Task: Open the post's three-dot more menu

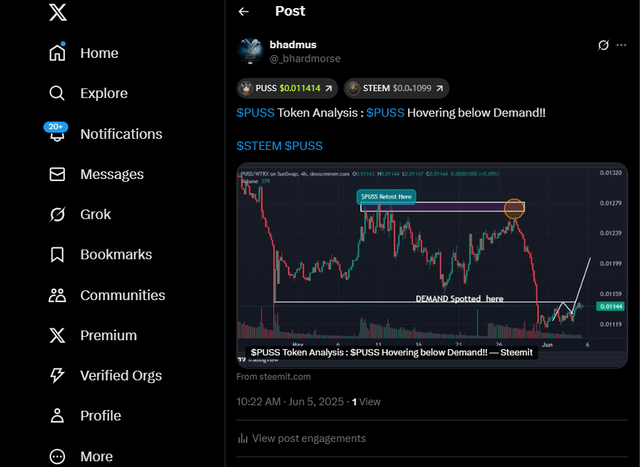Action: point(621,45)
